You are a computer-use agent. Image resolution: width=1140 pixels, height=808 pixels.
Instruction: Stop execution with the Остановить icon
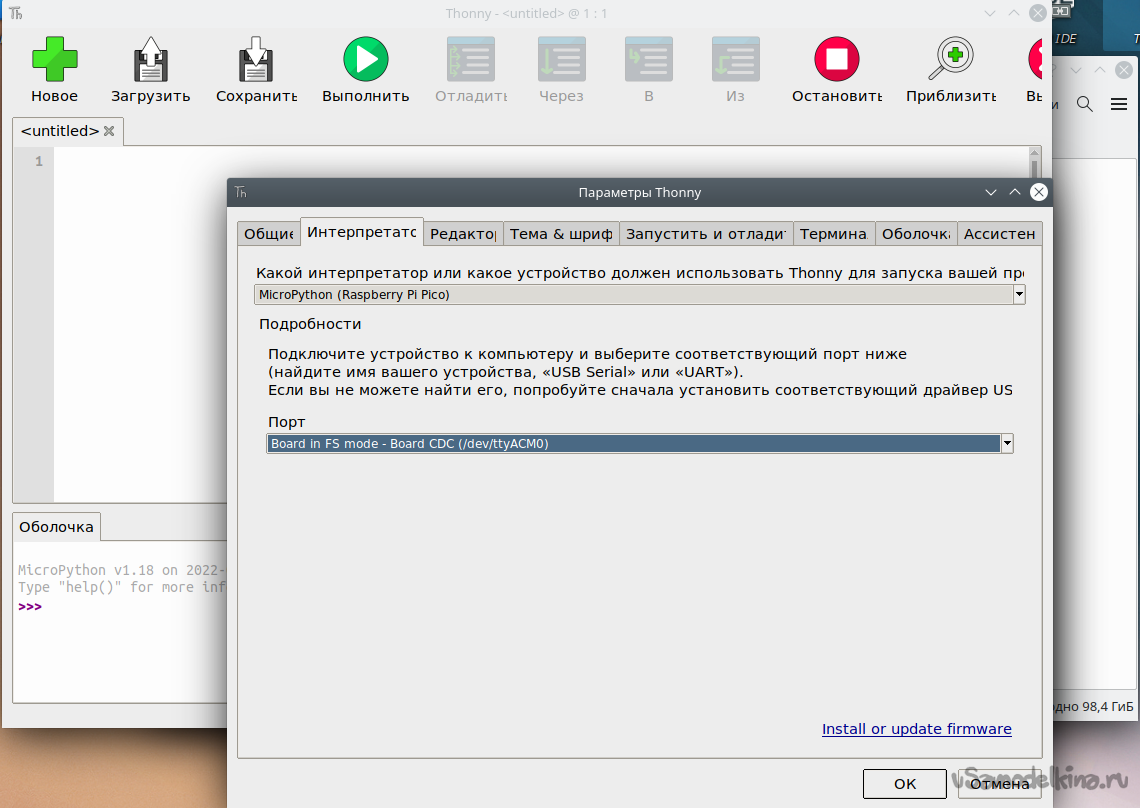coord(837,59)
